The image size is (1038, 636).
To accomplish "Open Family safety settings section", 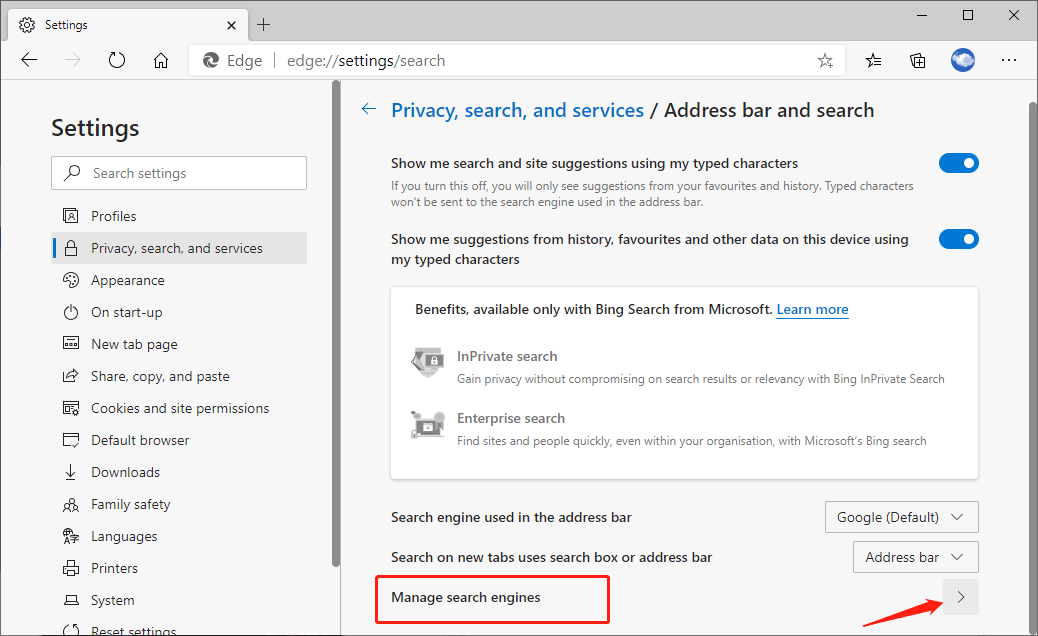I will [x=179, y=504].
